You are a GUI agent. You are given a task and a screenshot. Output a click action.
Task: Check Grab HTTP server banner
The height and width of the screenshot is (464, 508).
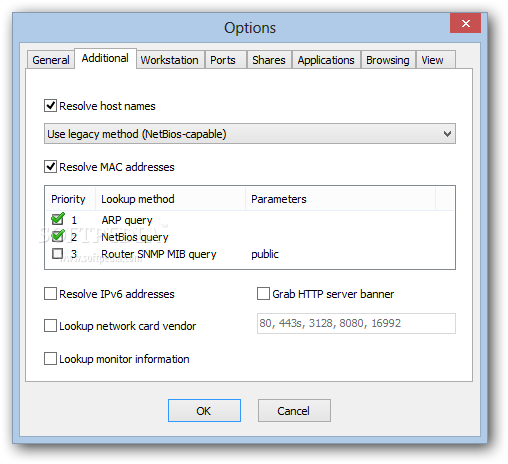click(x=263, y=294)
